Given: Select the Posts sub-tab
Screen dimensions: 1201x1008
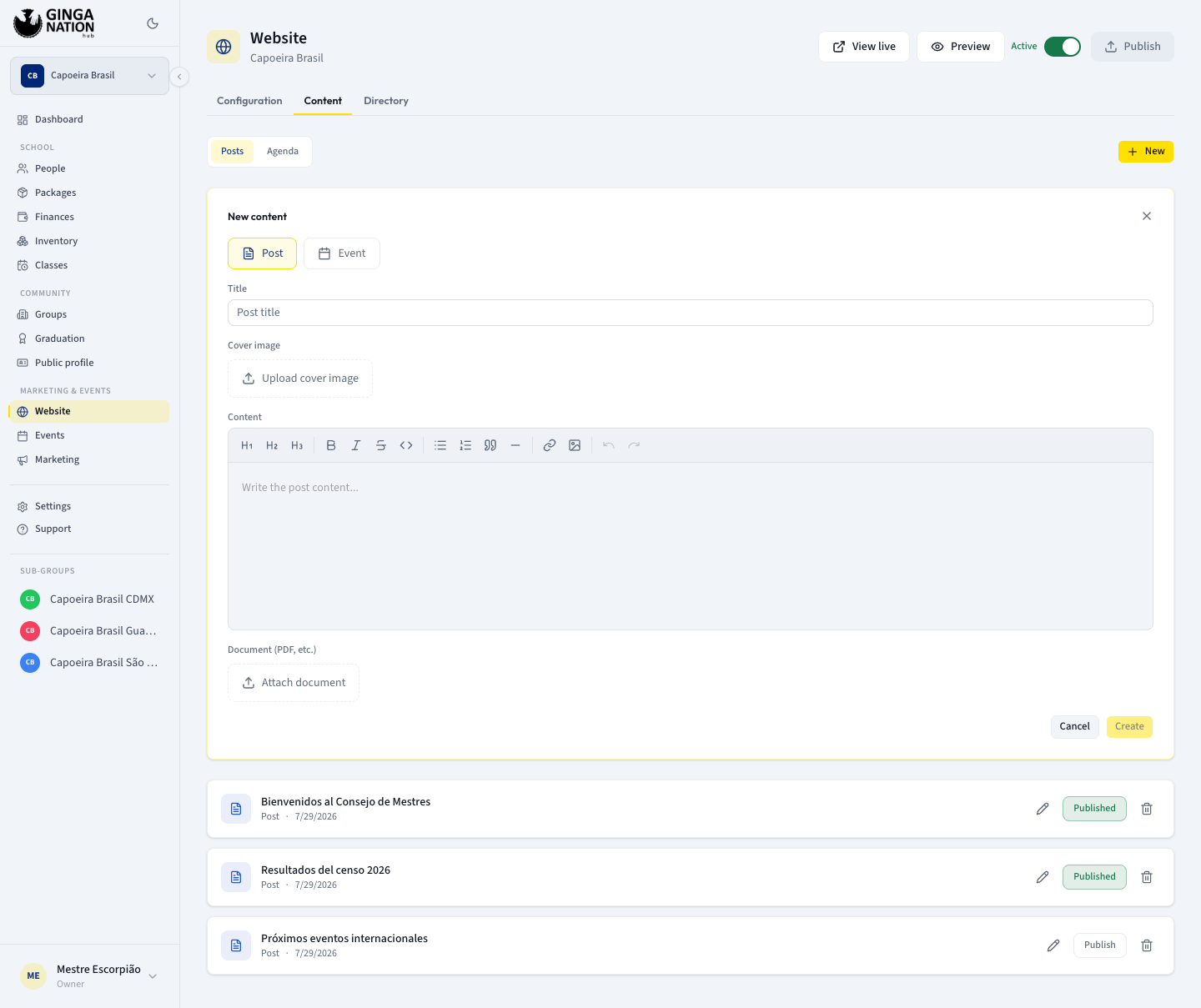Looking at the screenshot, I should [232, 151].
